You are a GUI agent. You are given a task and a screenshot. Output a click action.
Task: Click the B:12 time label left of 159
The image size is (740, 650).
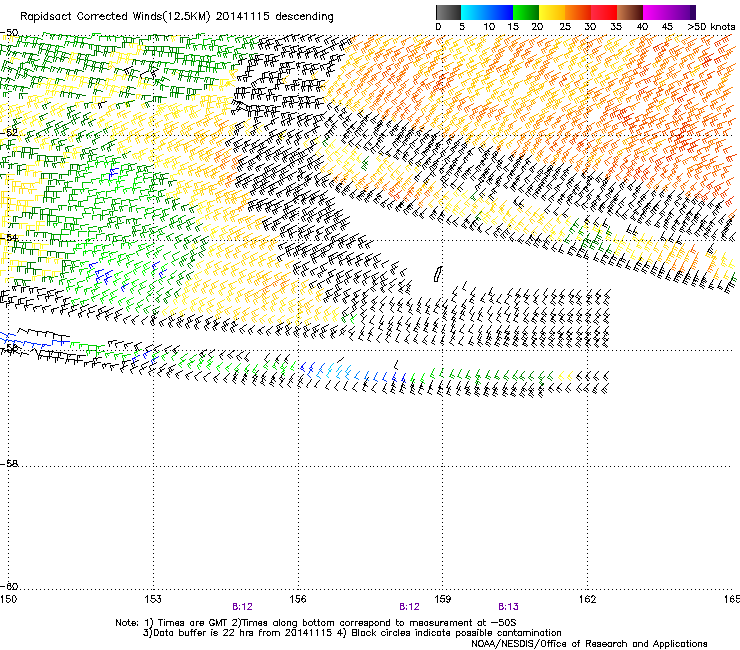[x=409, y=607]
